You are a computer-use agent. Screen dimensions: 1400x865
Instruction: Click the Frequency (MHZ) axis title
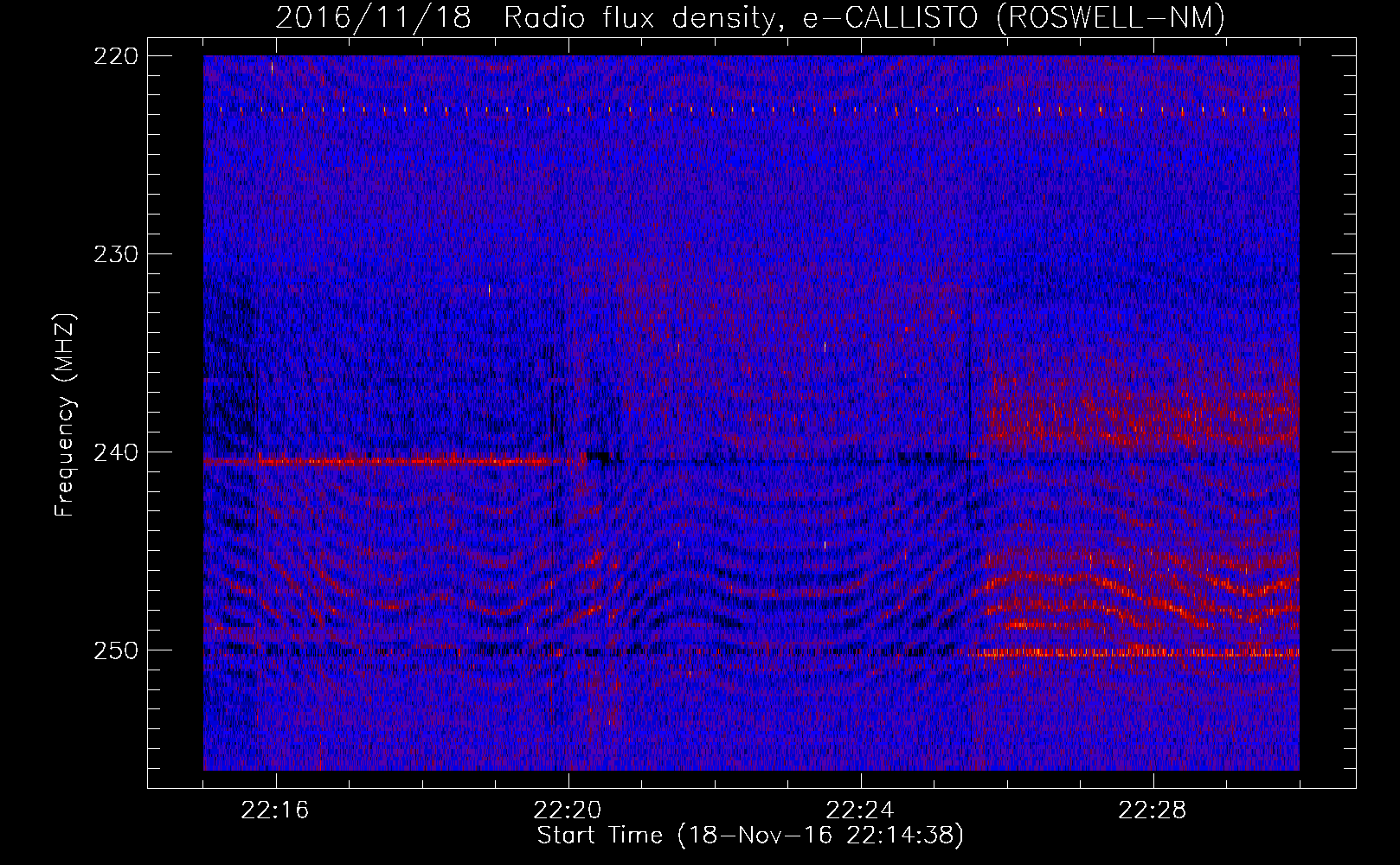click(x=65, y=414)
